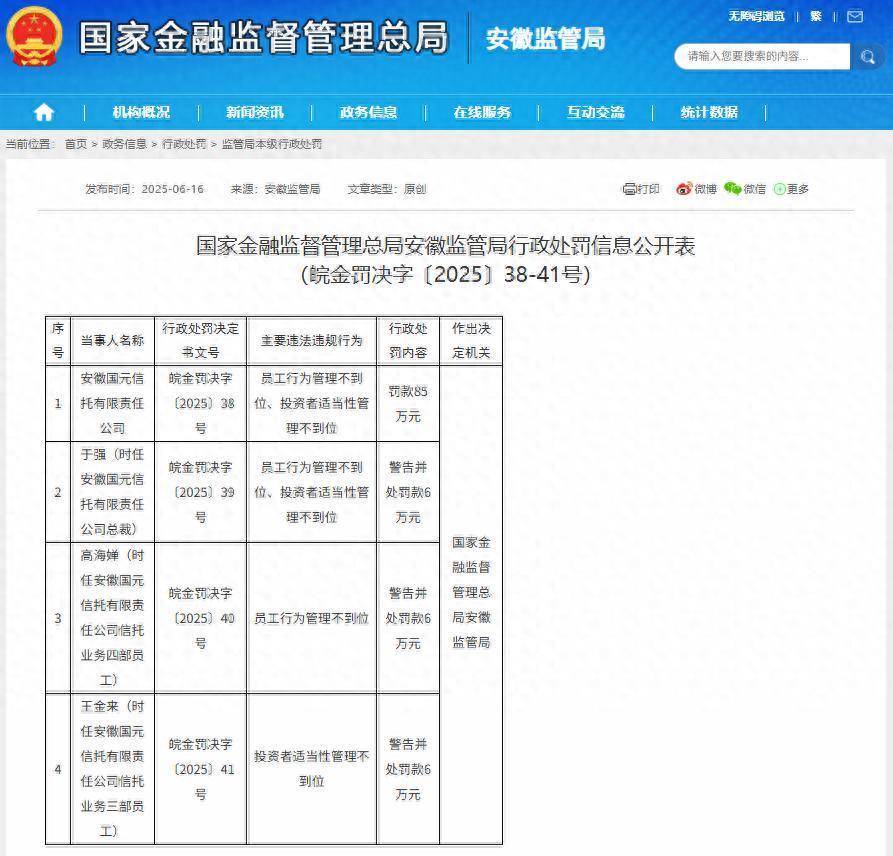The image size is (893, 856).
Task: Click the article title heading
Action: 445,260
